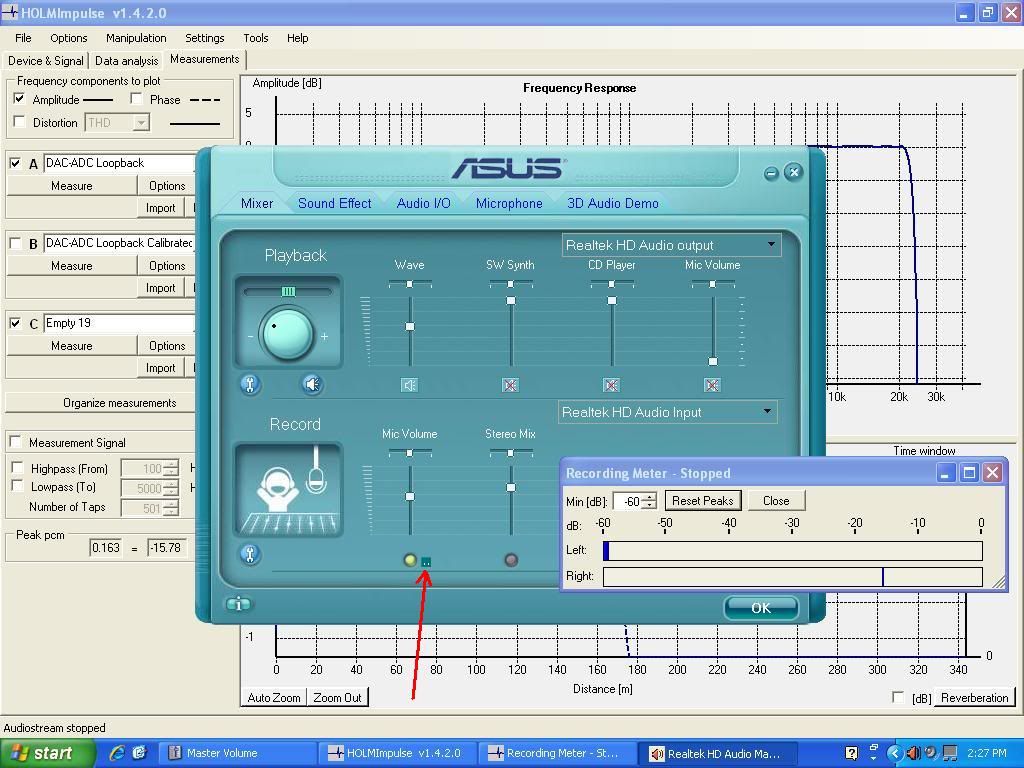The image size is (1024, 768).
Task: Click the Wave balance slider
Action: click(x=409, y=284)
